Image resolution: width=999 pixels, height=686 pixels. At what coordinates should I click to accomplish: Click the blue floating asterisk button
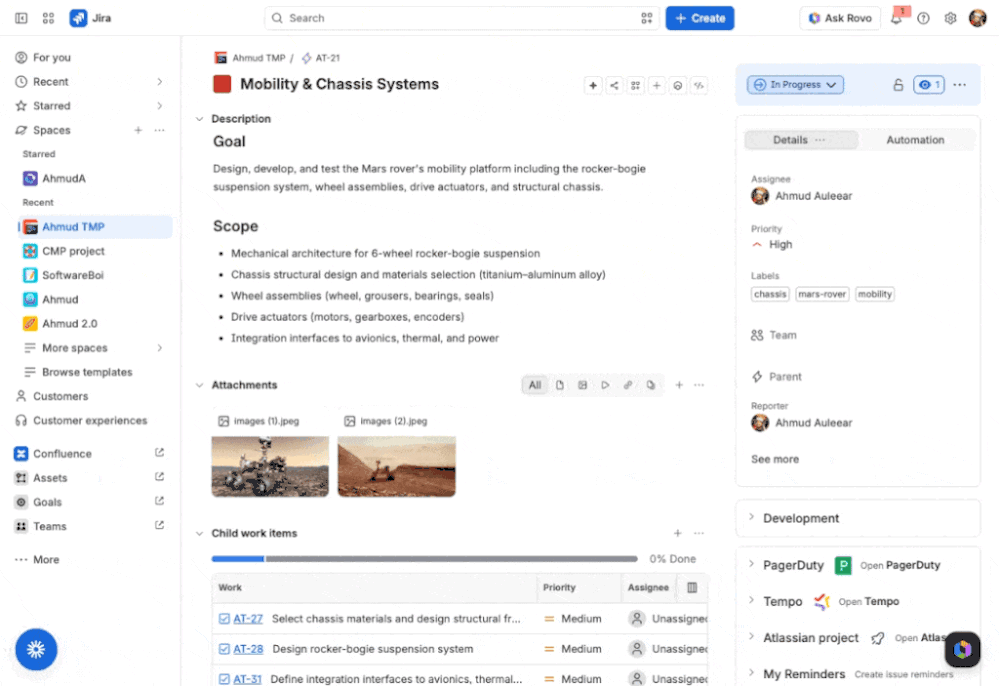pos(36,650)
